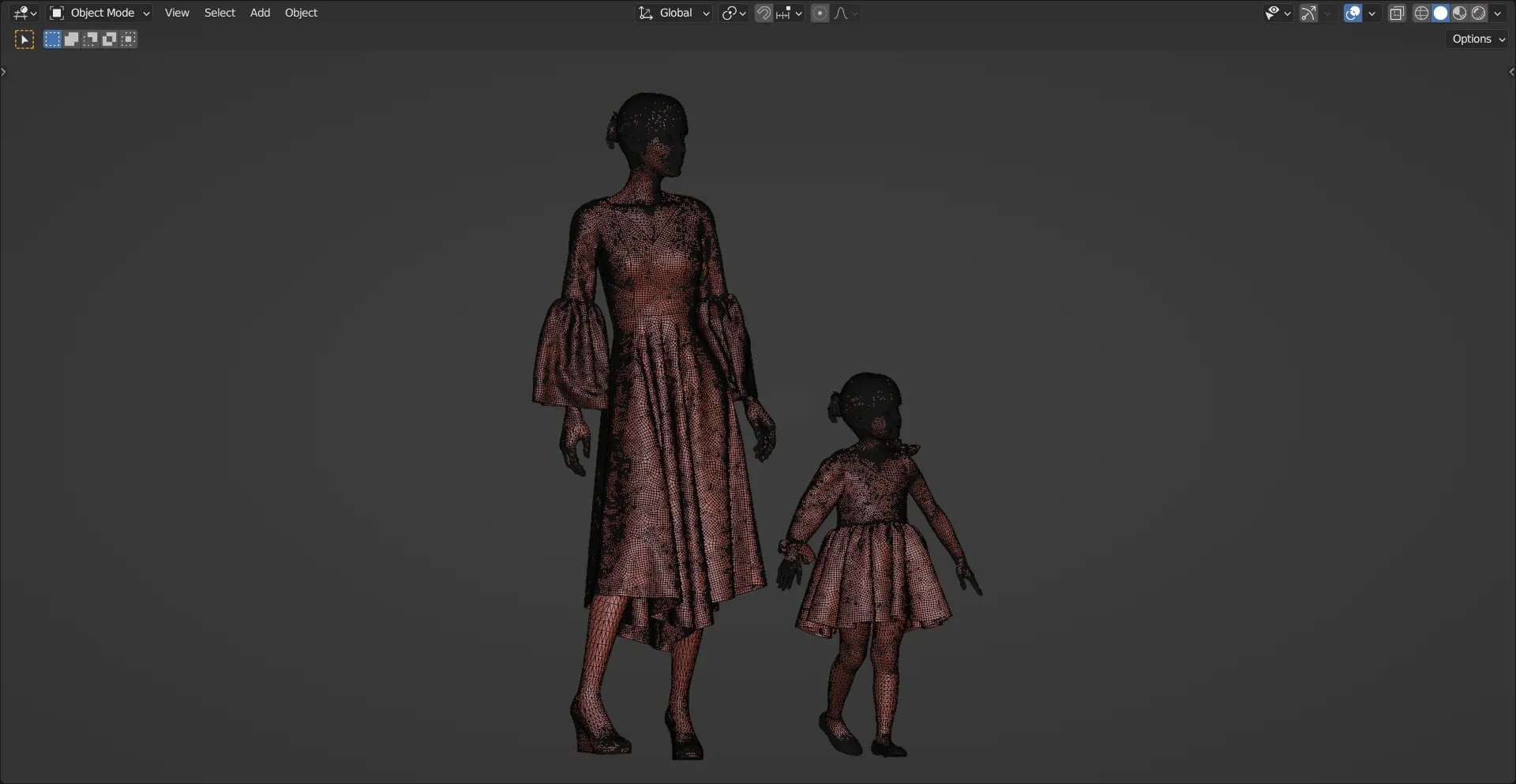Switch to solid viewport shading
Screen dimensions: 1516x784
[1440, 13]
